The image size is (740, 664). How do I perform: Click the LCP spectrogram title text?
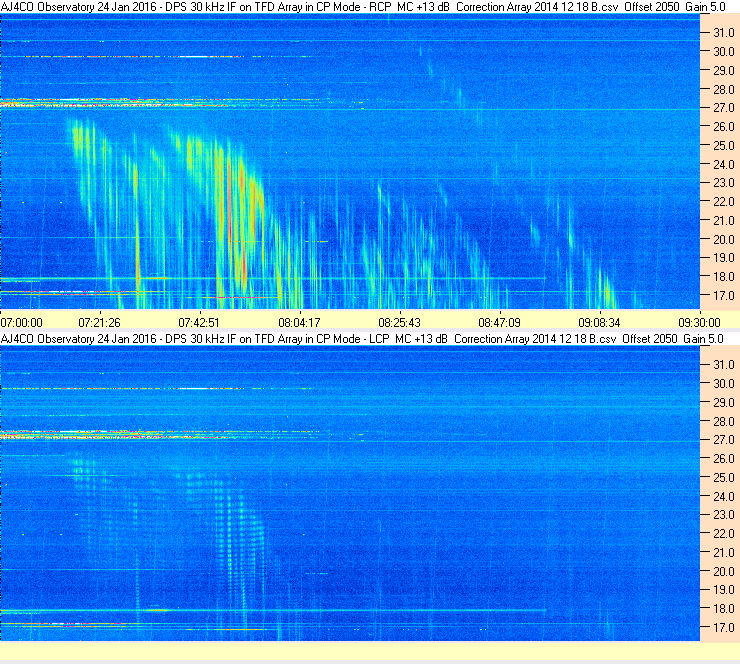click(362, 339)
